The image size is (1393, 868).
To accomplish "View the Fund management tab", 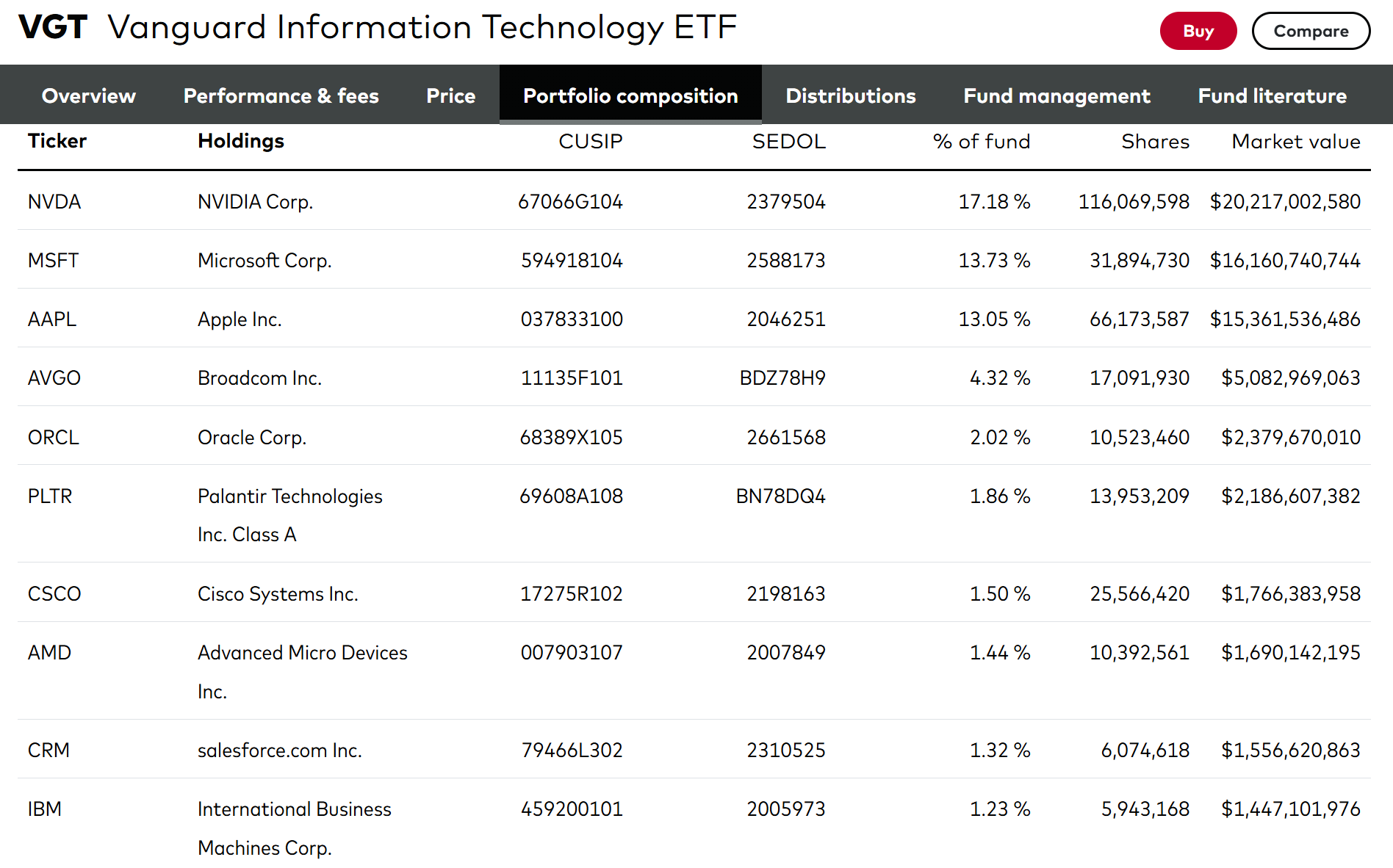I will coord(1057,95).
